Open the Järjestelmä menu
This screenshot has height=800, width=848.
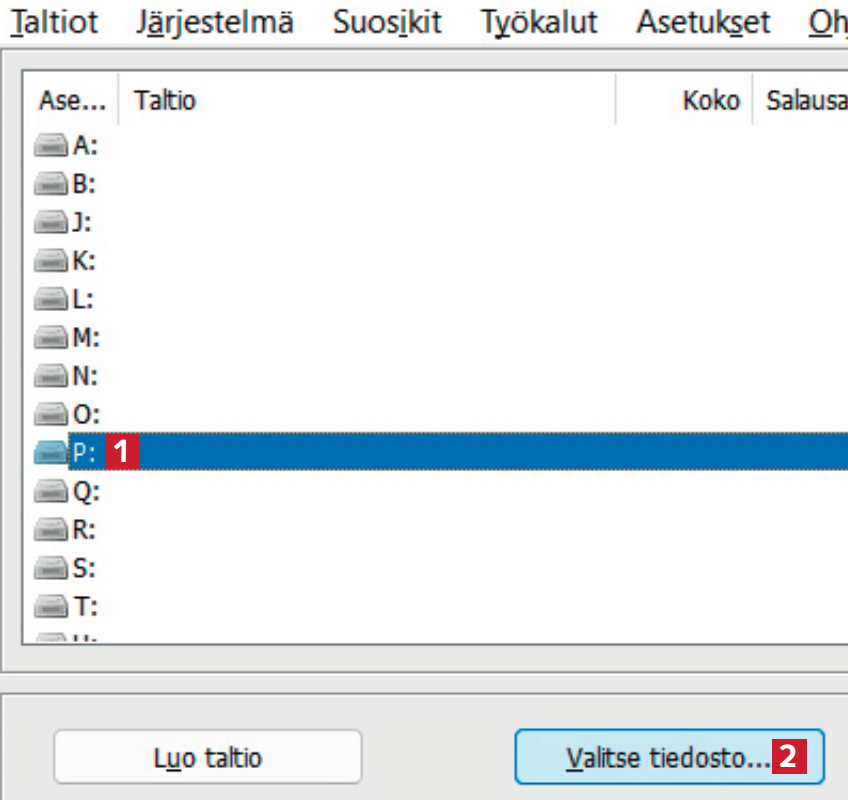coord(215,22)
